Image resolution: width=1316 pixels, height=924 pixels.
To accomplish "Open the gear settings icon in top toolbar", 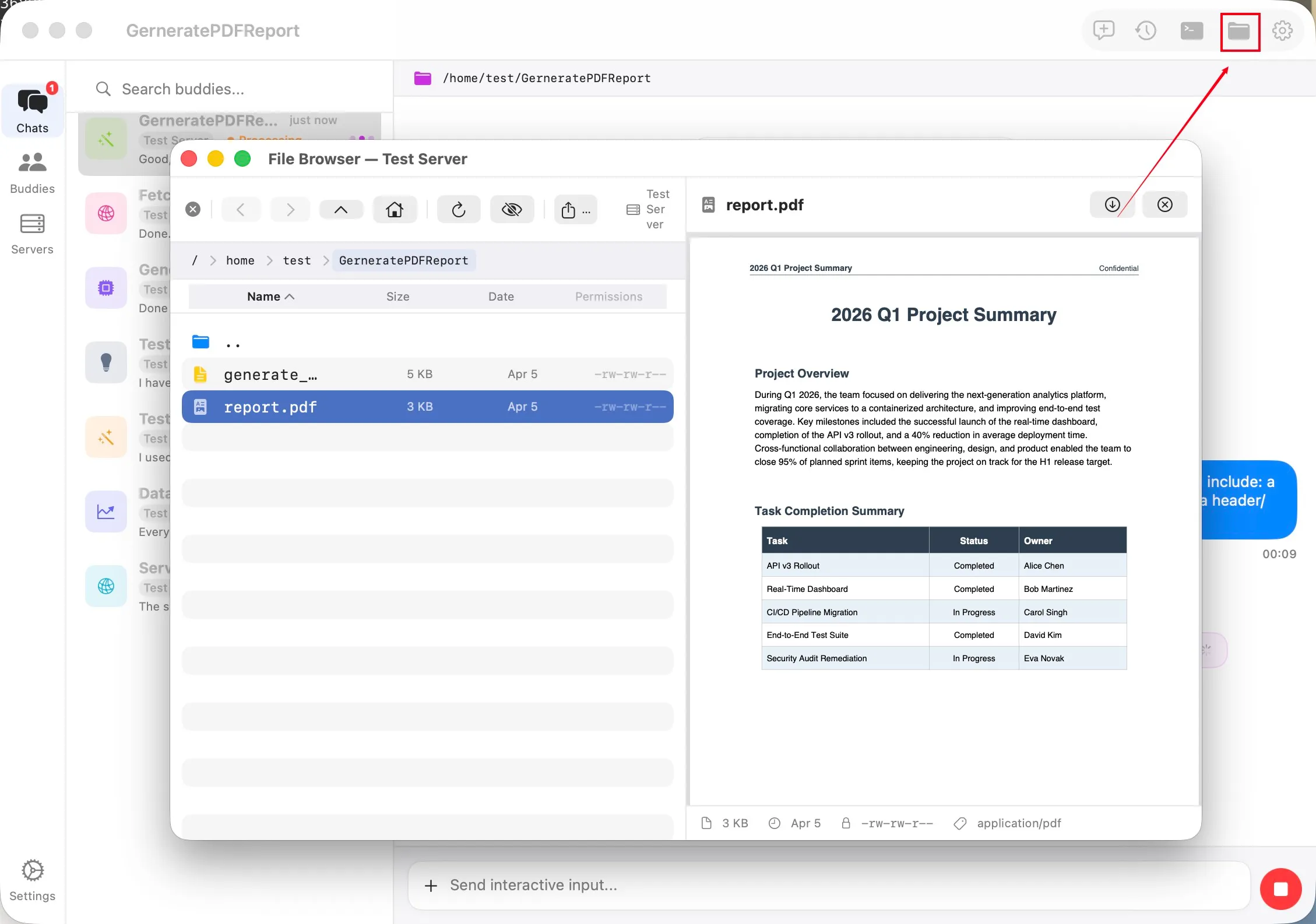I will [1282, 30].
